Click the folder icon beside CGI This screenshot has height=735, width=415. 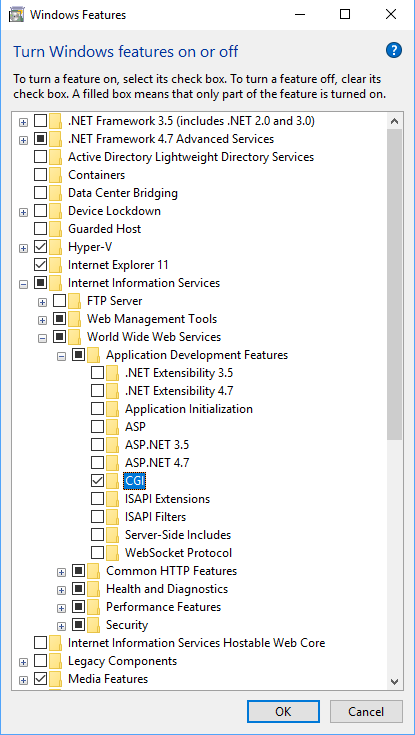click(x=112, y=480)
